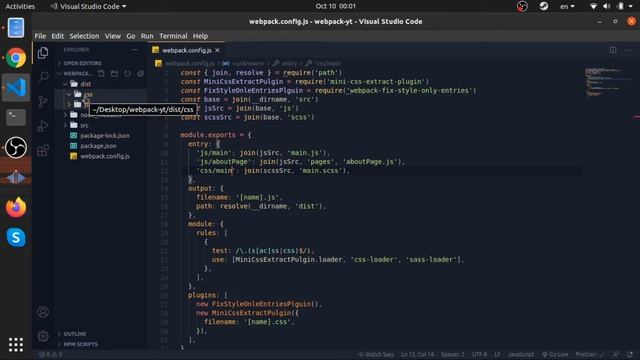Screen dimensions: 640x360
Task: Click Prettier status bar item
Action: point(589,354)
